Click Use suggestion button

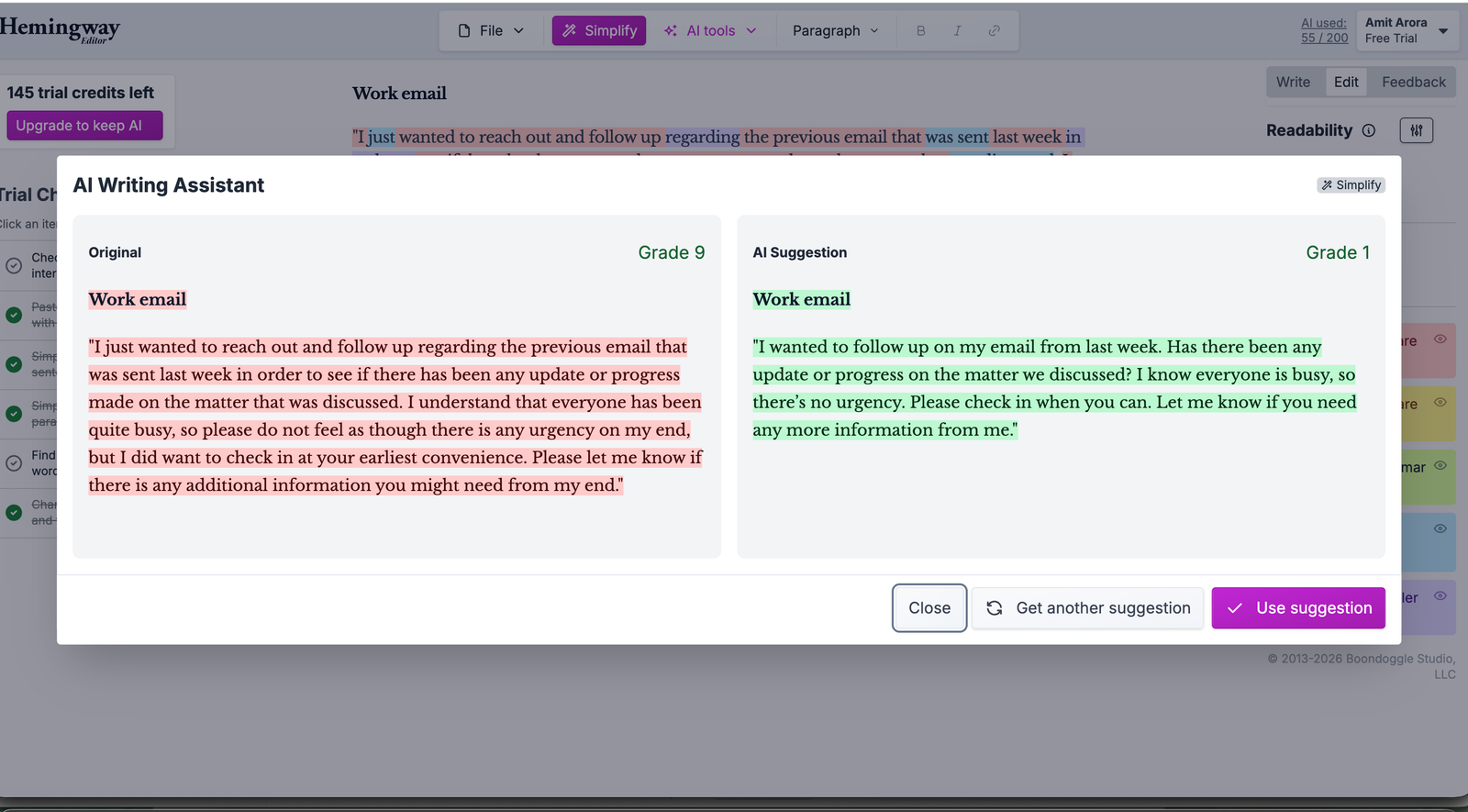1298,608
